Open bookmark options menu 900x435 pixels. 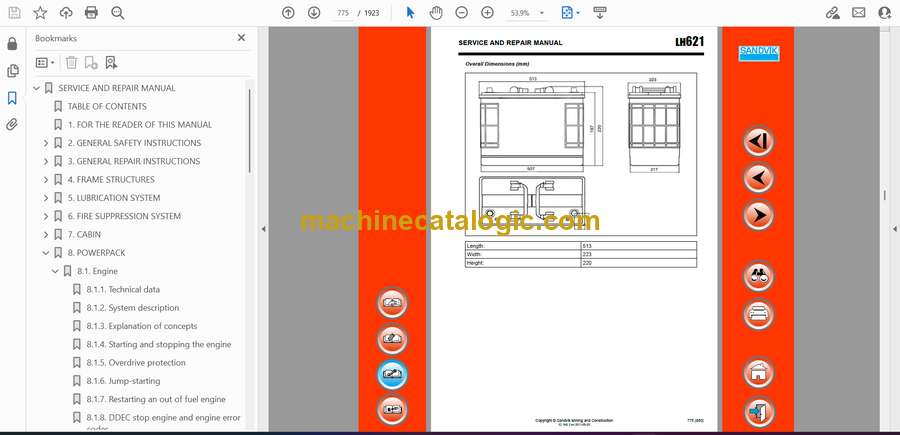click(45, 63)
